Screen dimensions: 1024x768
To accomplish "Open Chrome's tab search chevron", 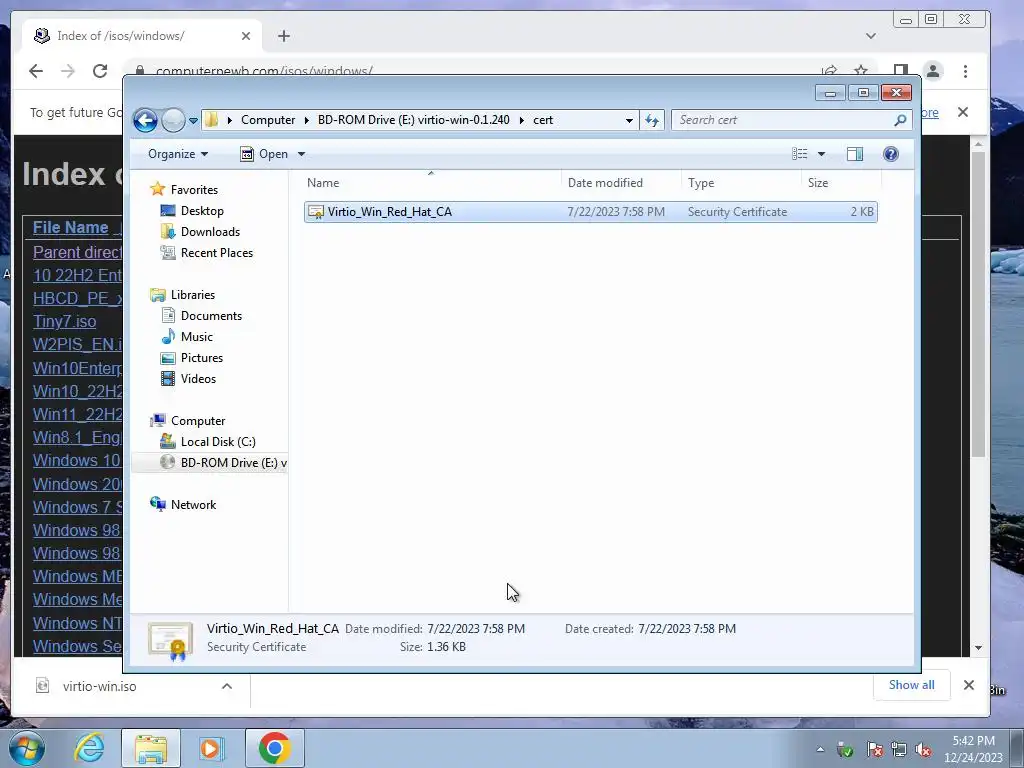I will 871,36.
